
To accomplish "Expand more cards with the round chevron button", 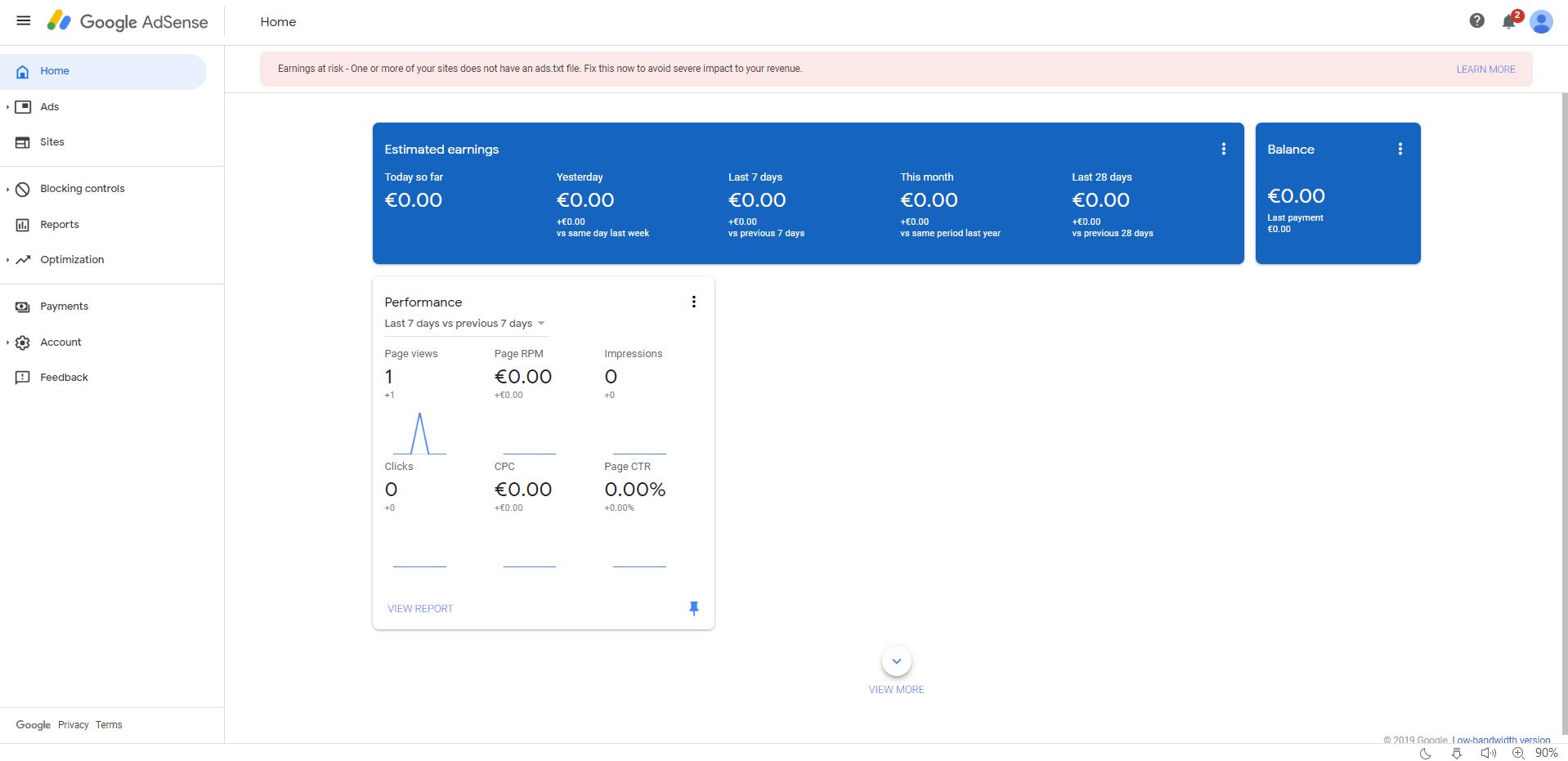I will click(896, 661).
